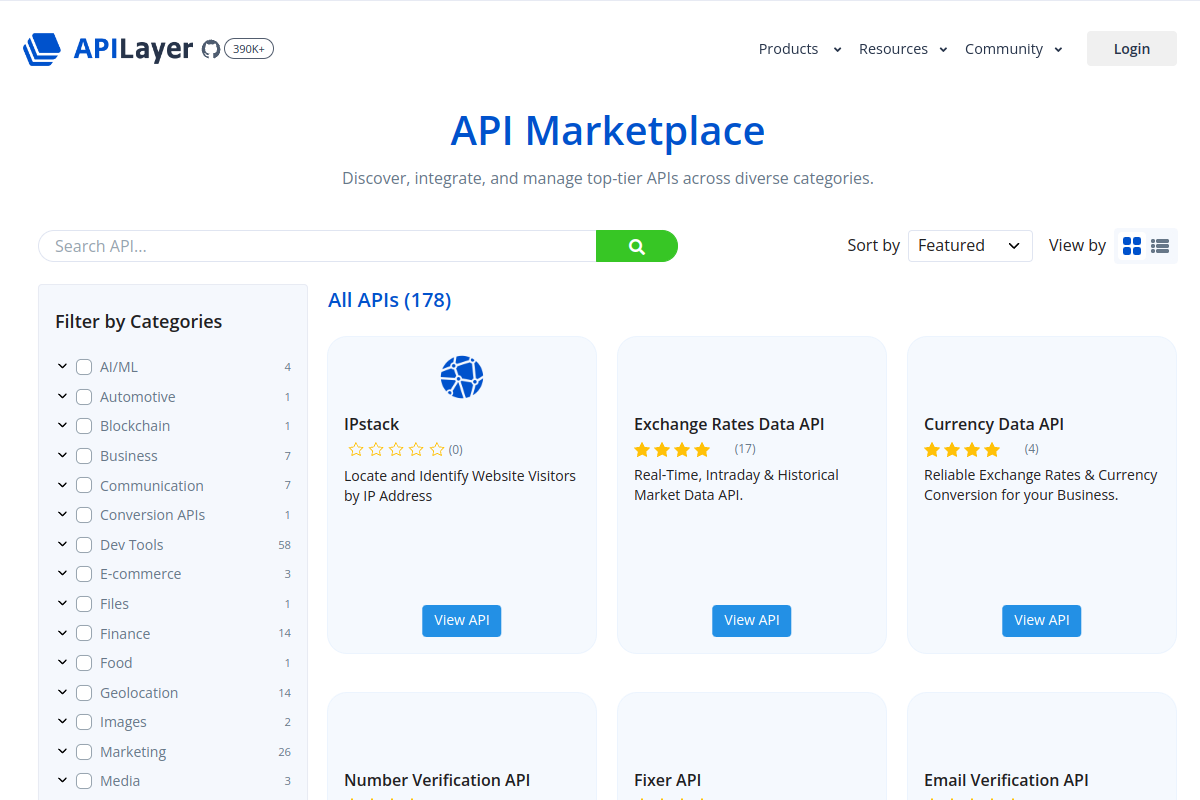Check the Conversion APIs checkbox

(84, 515)
